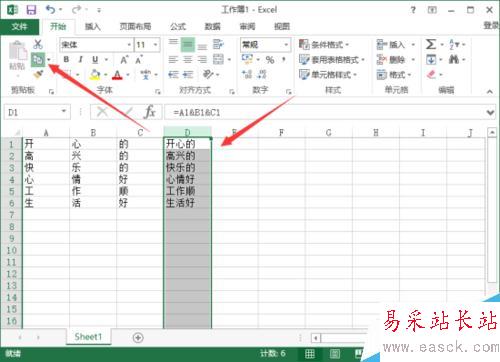Increase indent icon
This screenshot has height=362, width=500.
(188, 74)
